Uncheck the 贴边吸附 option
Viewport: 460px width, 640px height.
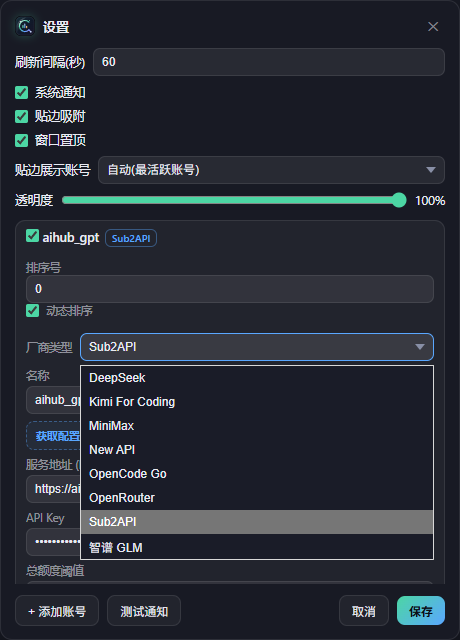coord(22,116)
